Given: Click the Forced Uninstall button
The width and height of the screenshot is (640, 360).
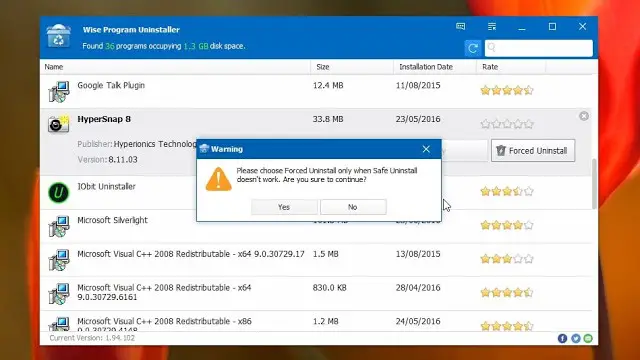Looking at the screenshot, I should pos(533,151).
